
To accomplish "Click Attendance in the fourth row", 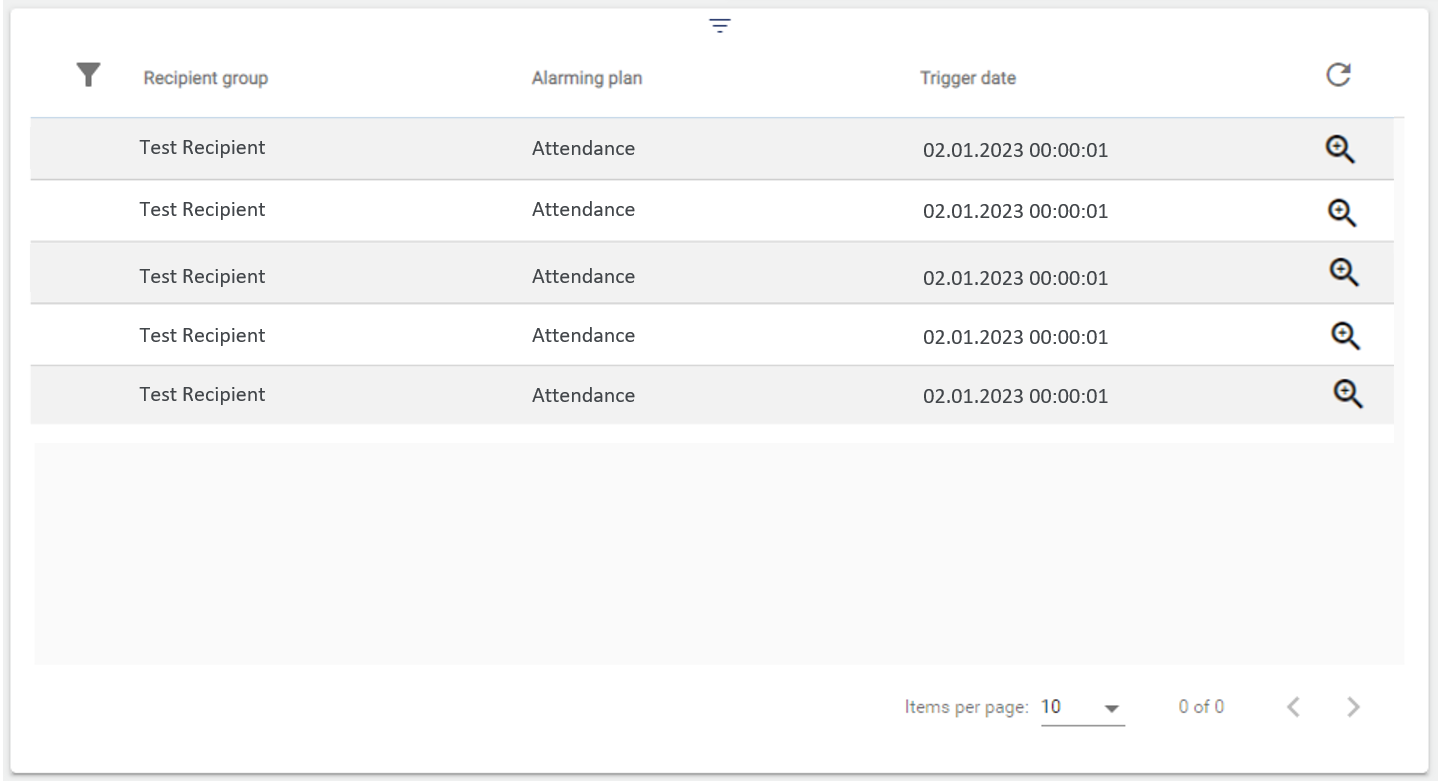I will pyautogui.click(x=583, y=336).
